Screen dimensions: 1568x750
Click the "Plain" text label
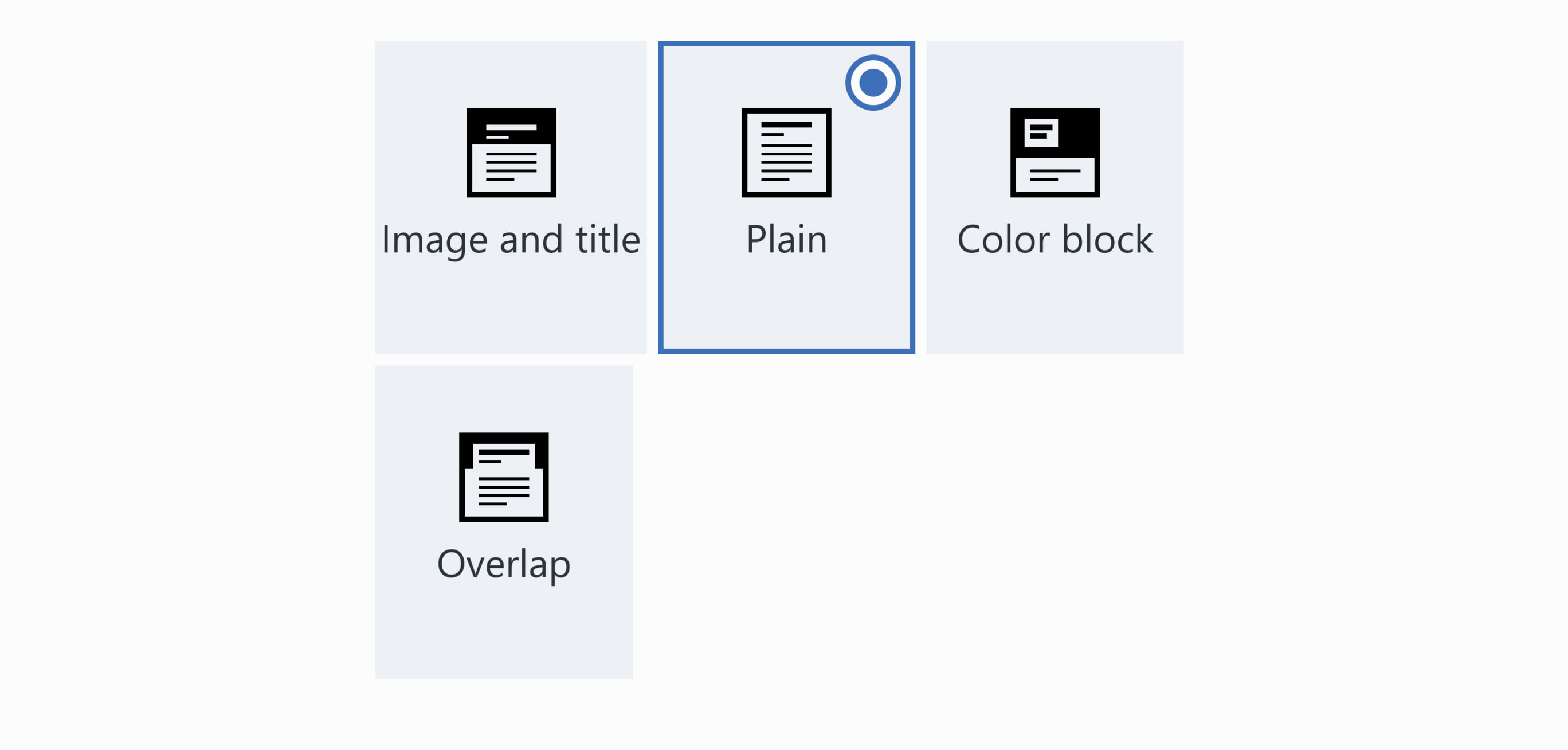point(786,239)
